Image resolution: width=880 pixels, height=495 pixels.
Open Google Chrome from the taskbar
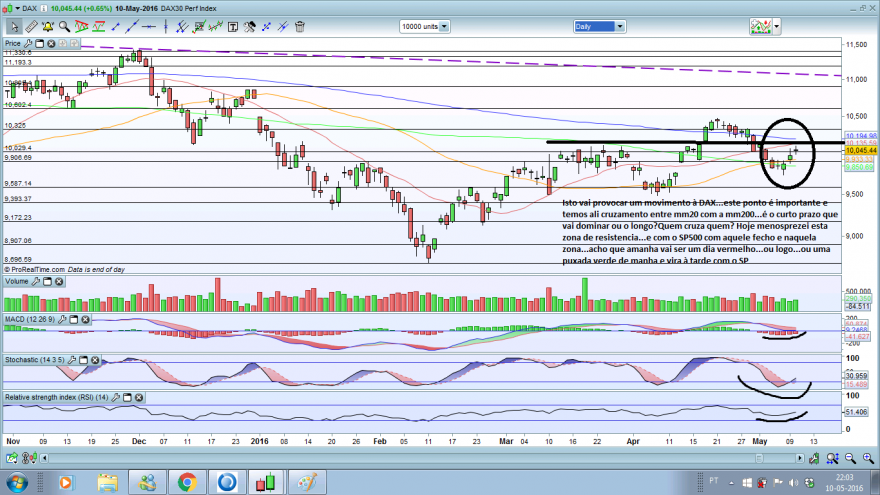point(187,482)
